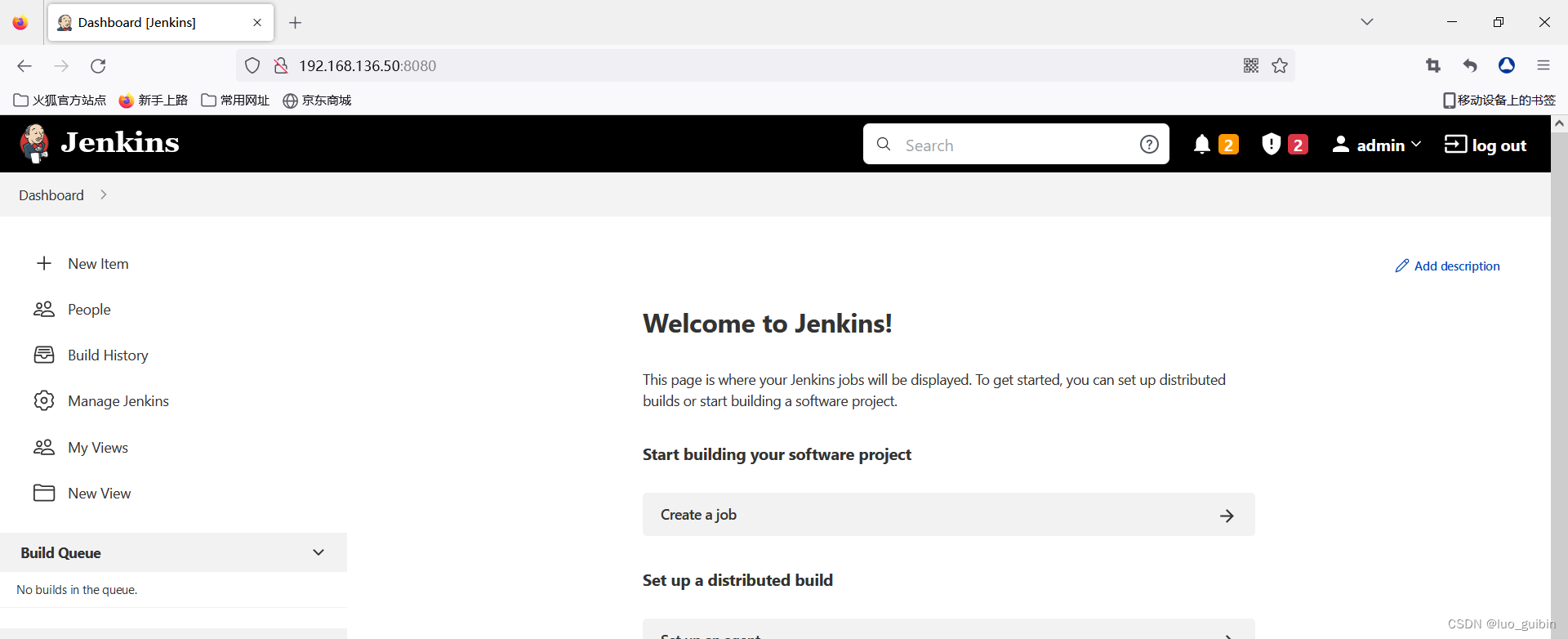Click browser forward arrow
The width and height of the screenshot is (1568, 639).
tap(61, 65)
